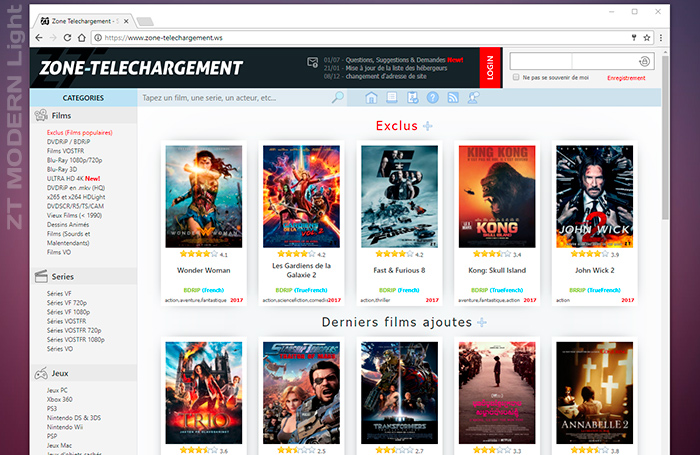Open the RSS feed icon
This screenshot has height=455, width=700.
pos(453,97)
